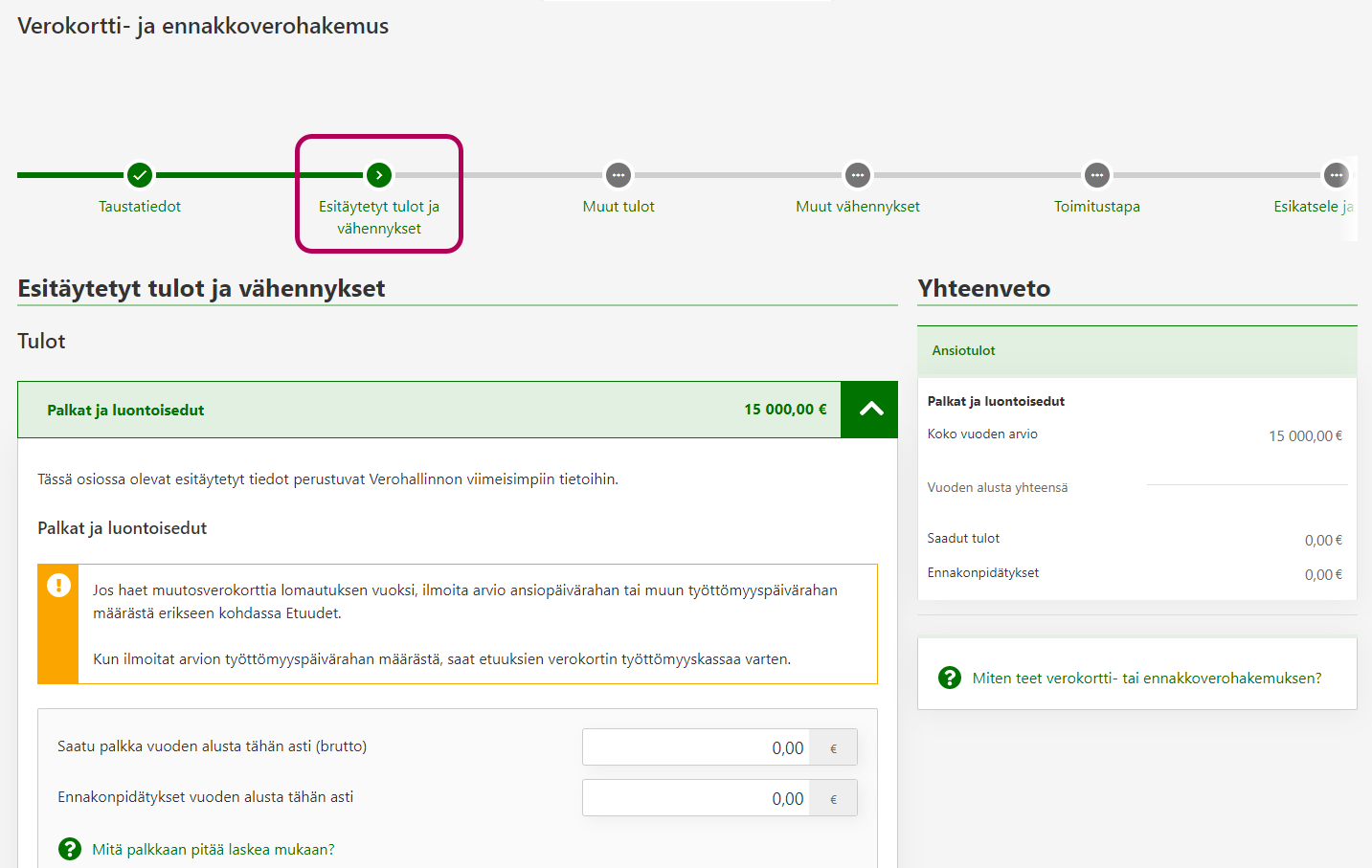
Task: Click the Ennakonpidätykset vuoden alusta input field
Action: click(x=696, y=798)
